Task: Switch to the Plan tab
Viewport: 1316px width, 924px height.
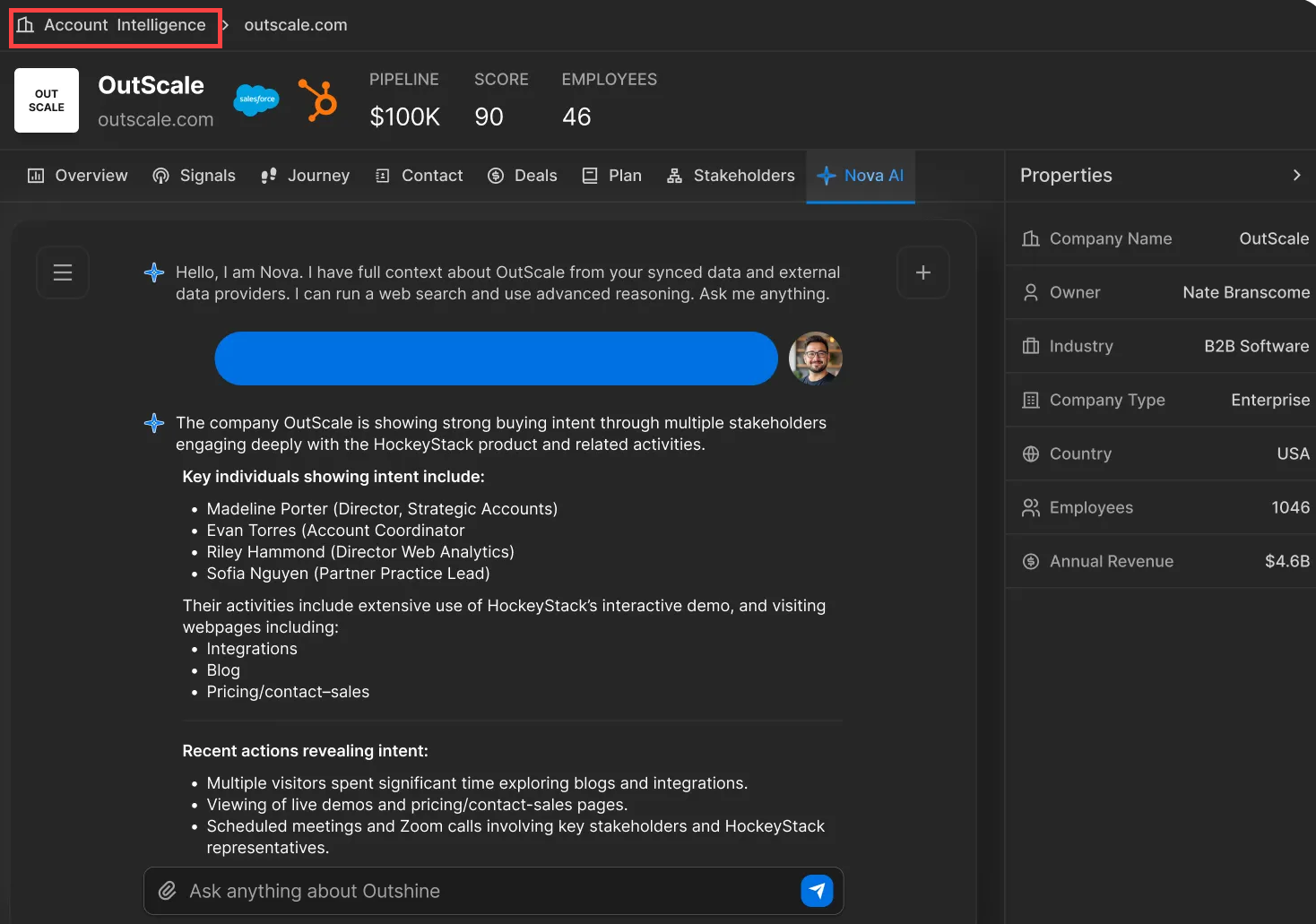Action: click(612, 176)
